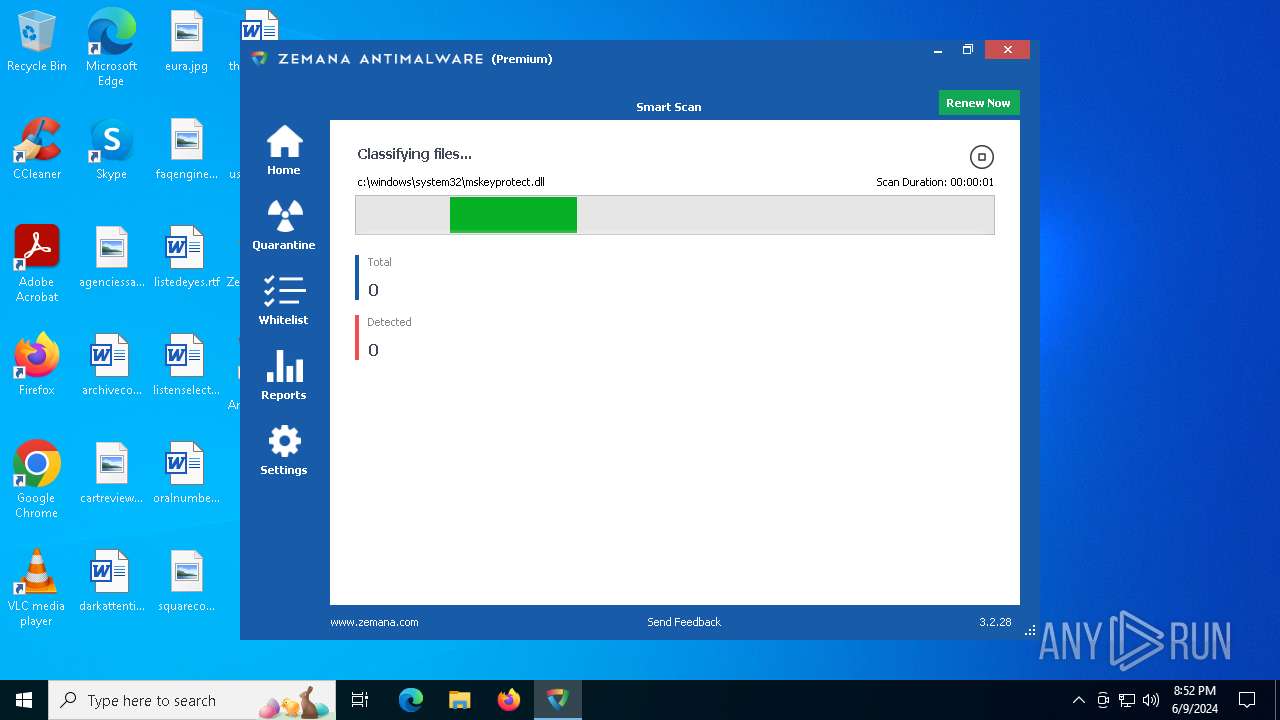The image size is (1280, 720).
Task: Select the Google Chrome desktop shortcut
Action: pos(37,479)
